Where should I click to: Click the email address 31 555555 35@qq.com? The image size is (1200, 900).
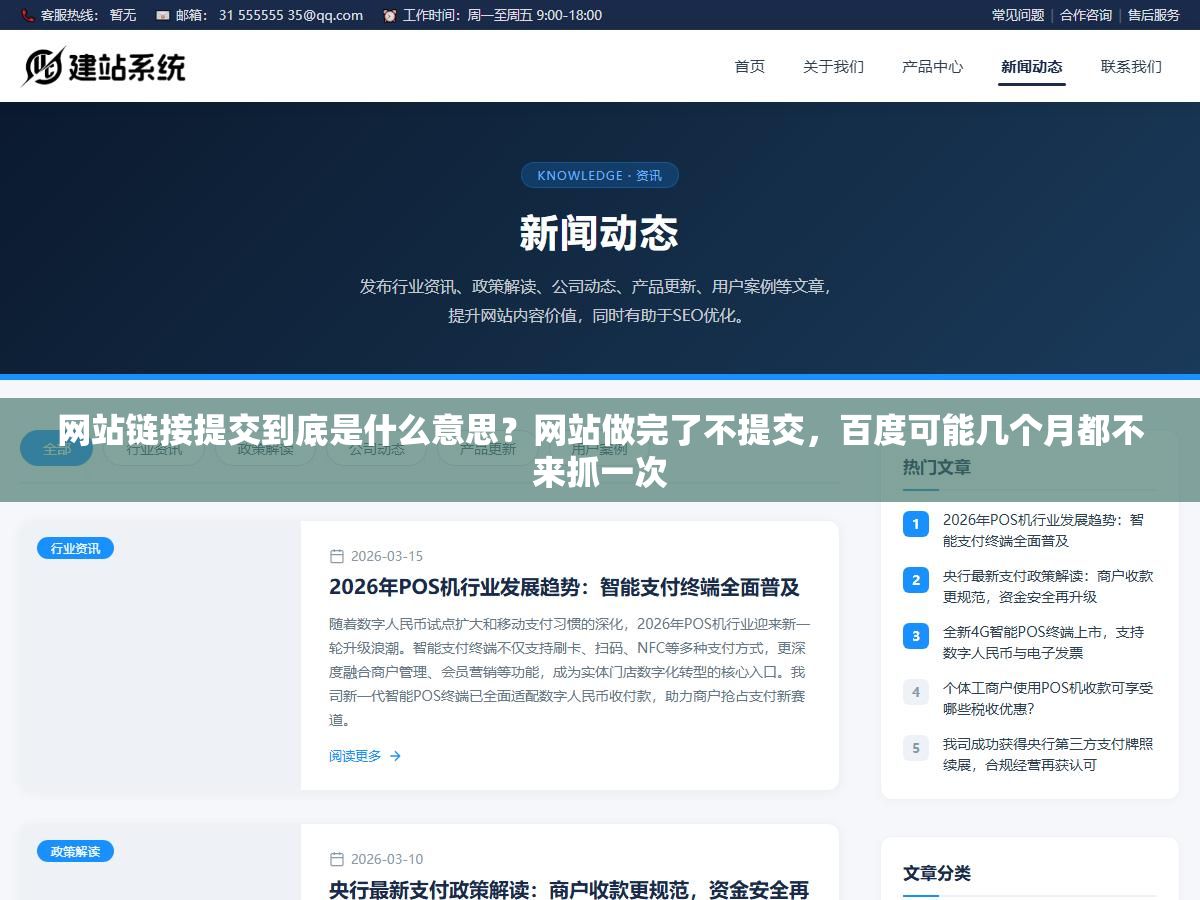click(x=291, y=15)
